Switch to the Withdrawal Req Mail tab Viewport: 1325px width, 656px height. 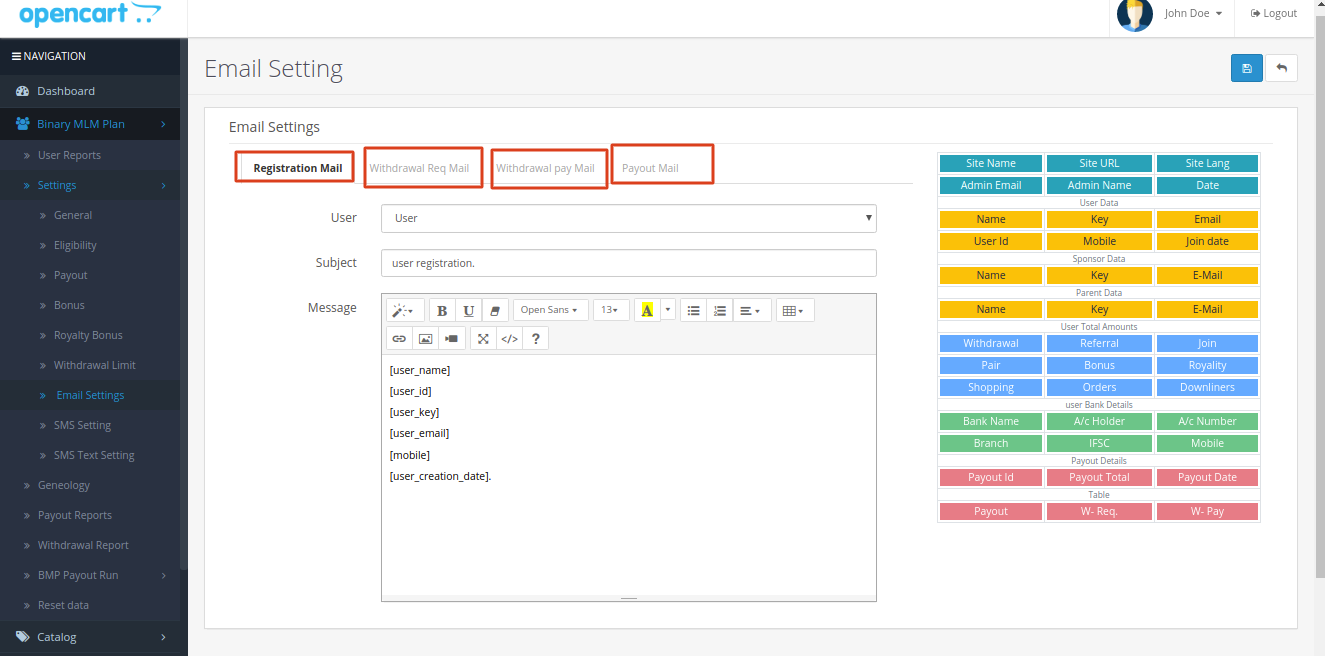[x=419, y=168]
